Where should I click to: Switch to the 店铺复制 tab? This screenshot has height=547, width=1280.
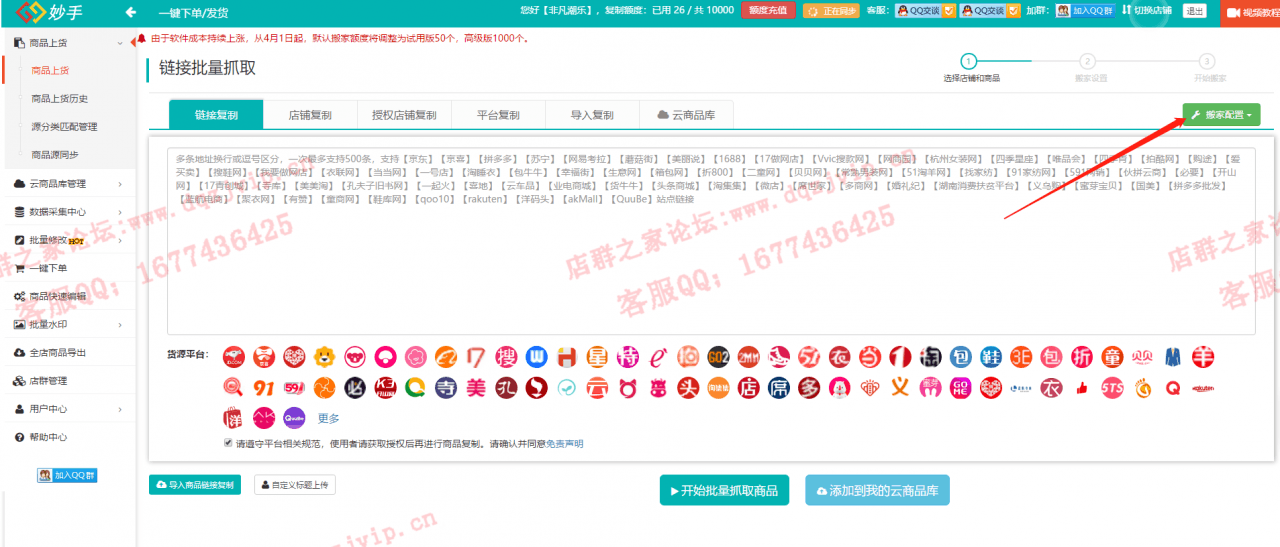click(310, 115)
